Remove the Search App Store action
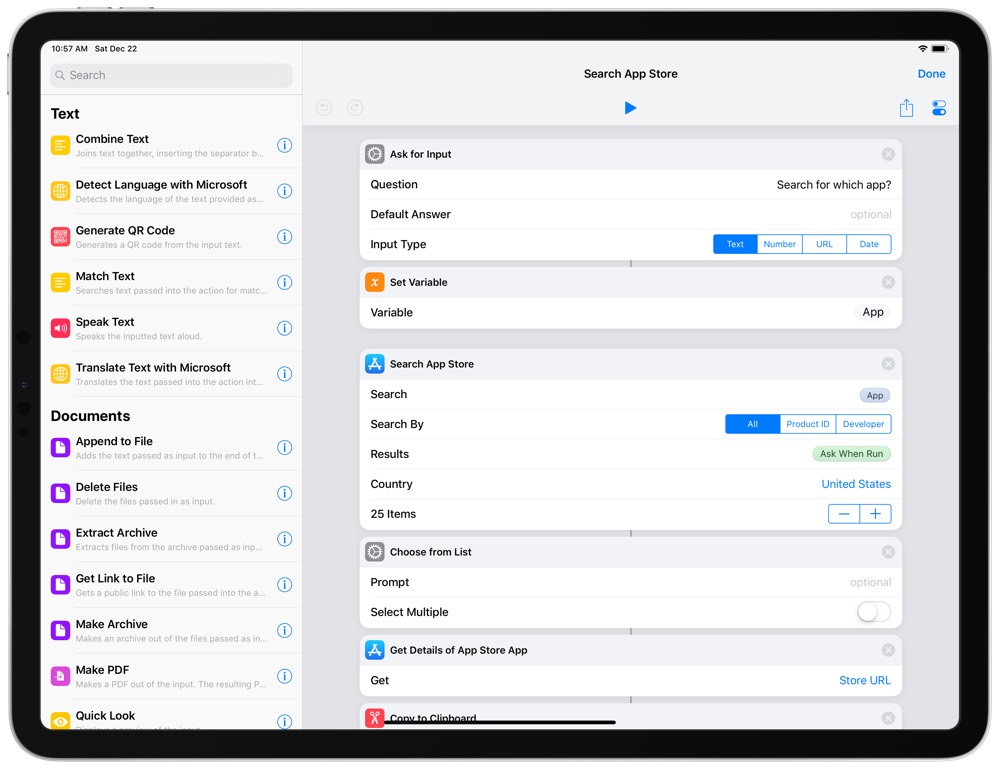The image size is (1000, 770). (x=888, y=364)
